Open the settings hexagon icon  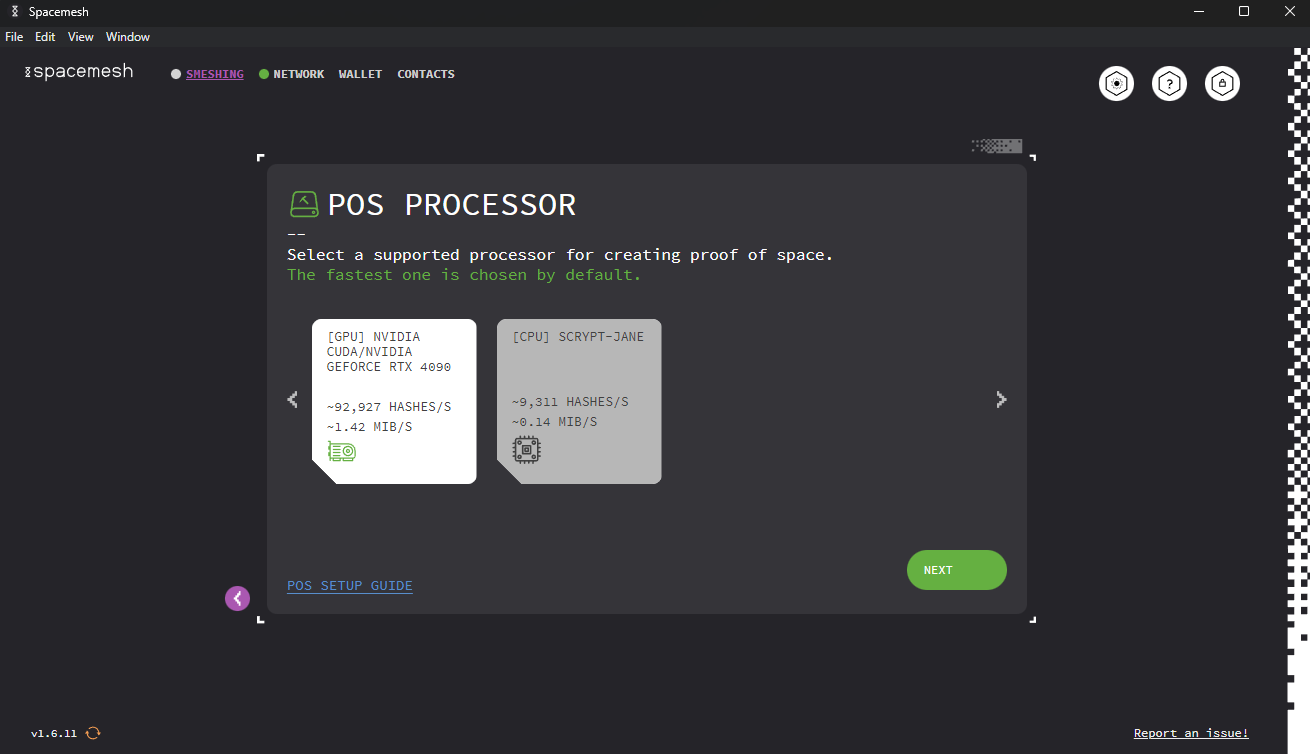(x=1116, y=84)
